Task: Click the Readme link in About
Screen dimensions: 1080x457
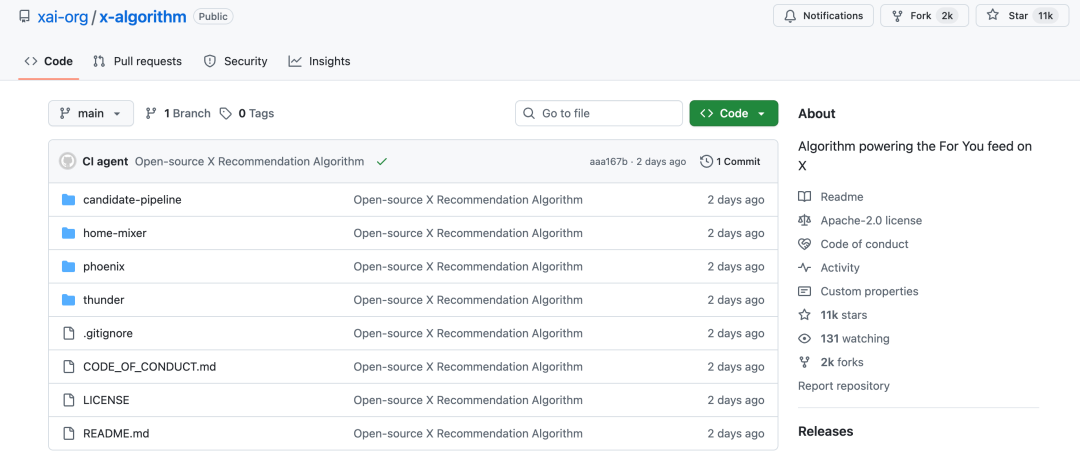Action: 841,197
